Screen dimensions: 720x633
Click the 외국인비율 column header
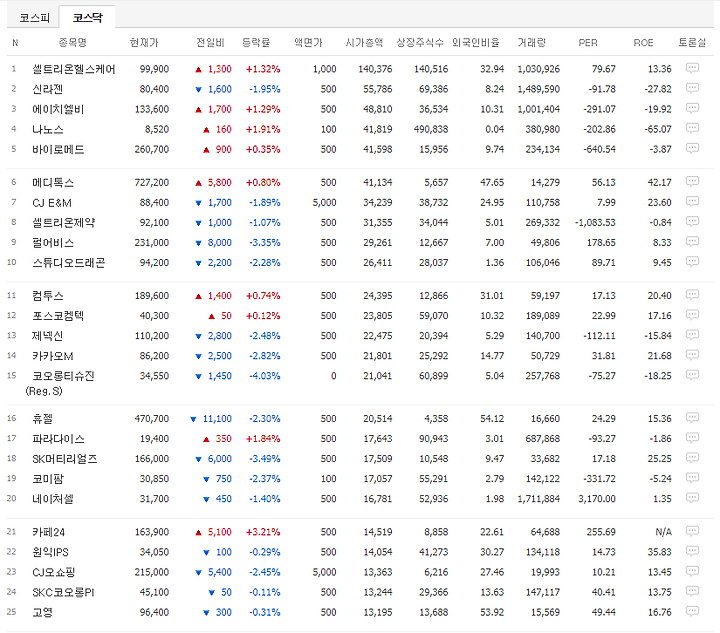click(476, 43)
